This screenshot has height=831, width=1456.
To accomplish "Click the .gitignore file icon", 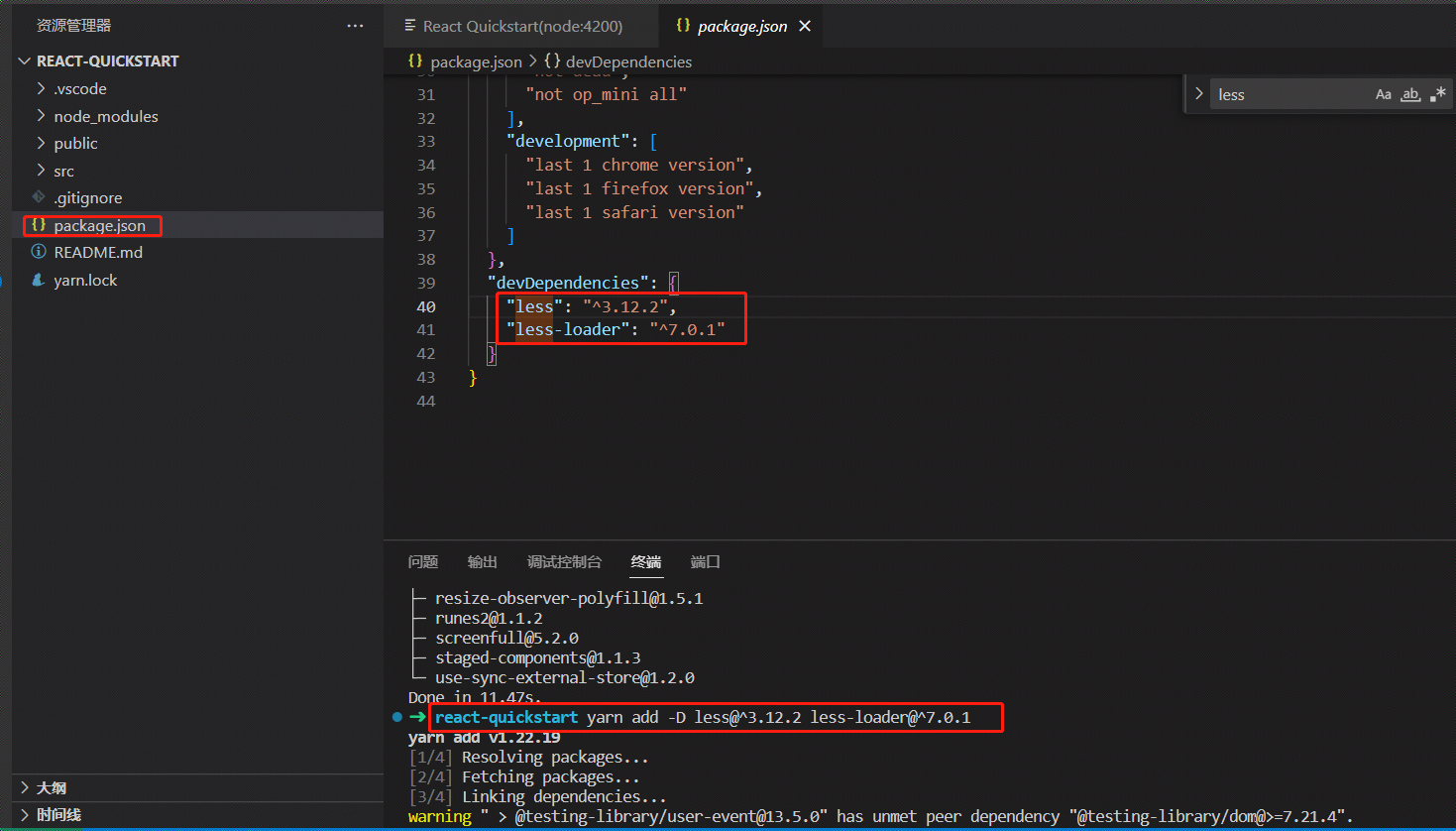I will tap(39, 197).
